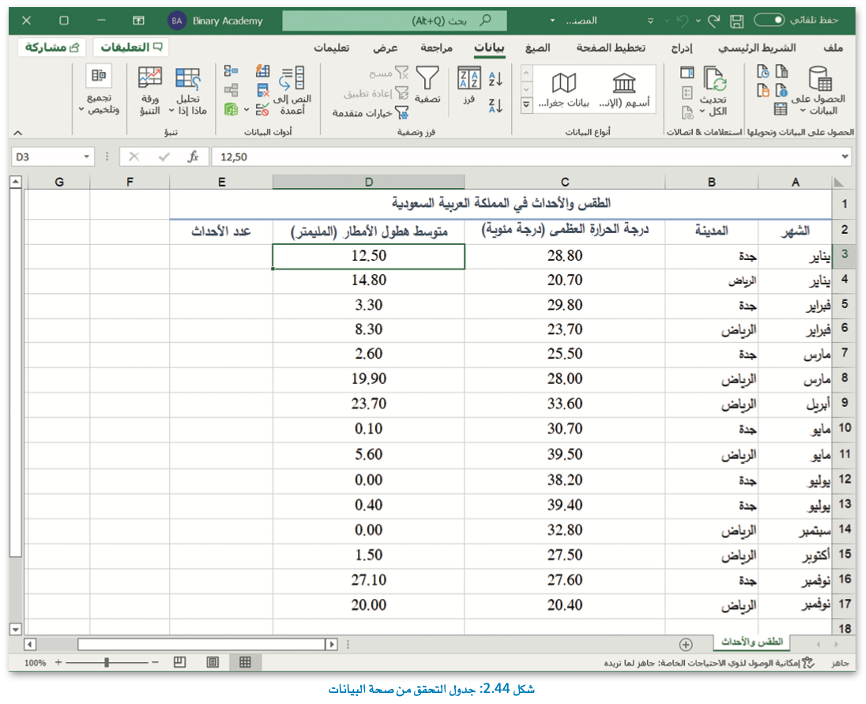Screen dimensions: 866x704
Task: Click the Consolidate icon
Action: (231, 71)
